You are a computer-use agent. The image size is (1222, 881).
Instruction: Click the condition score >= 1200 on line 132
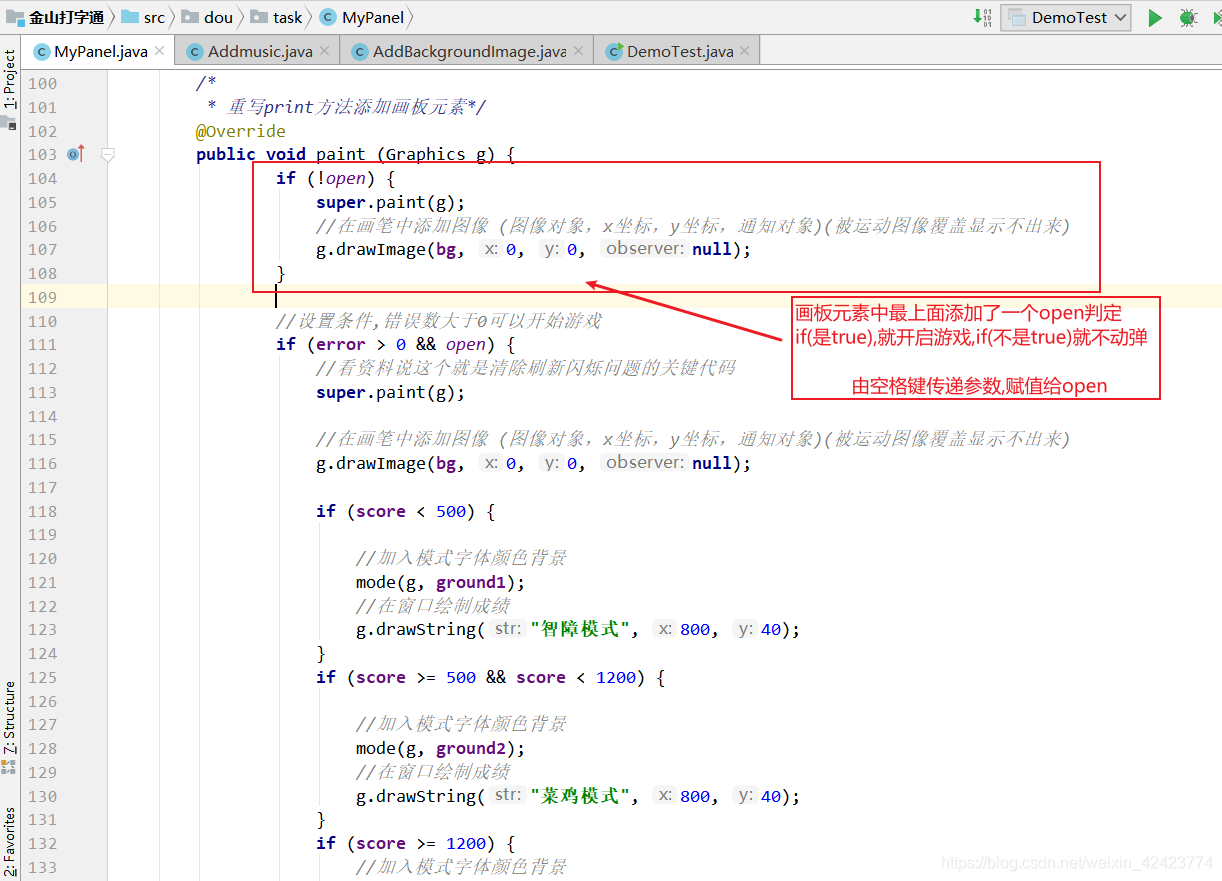point(421,844)
